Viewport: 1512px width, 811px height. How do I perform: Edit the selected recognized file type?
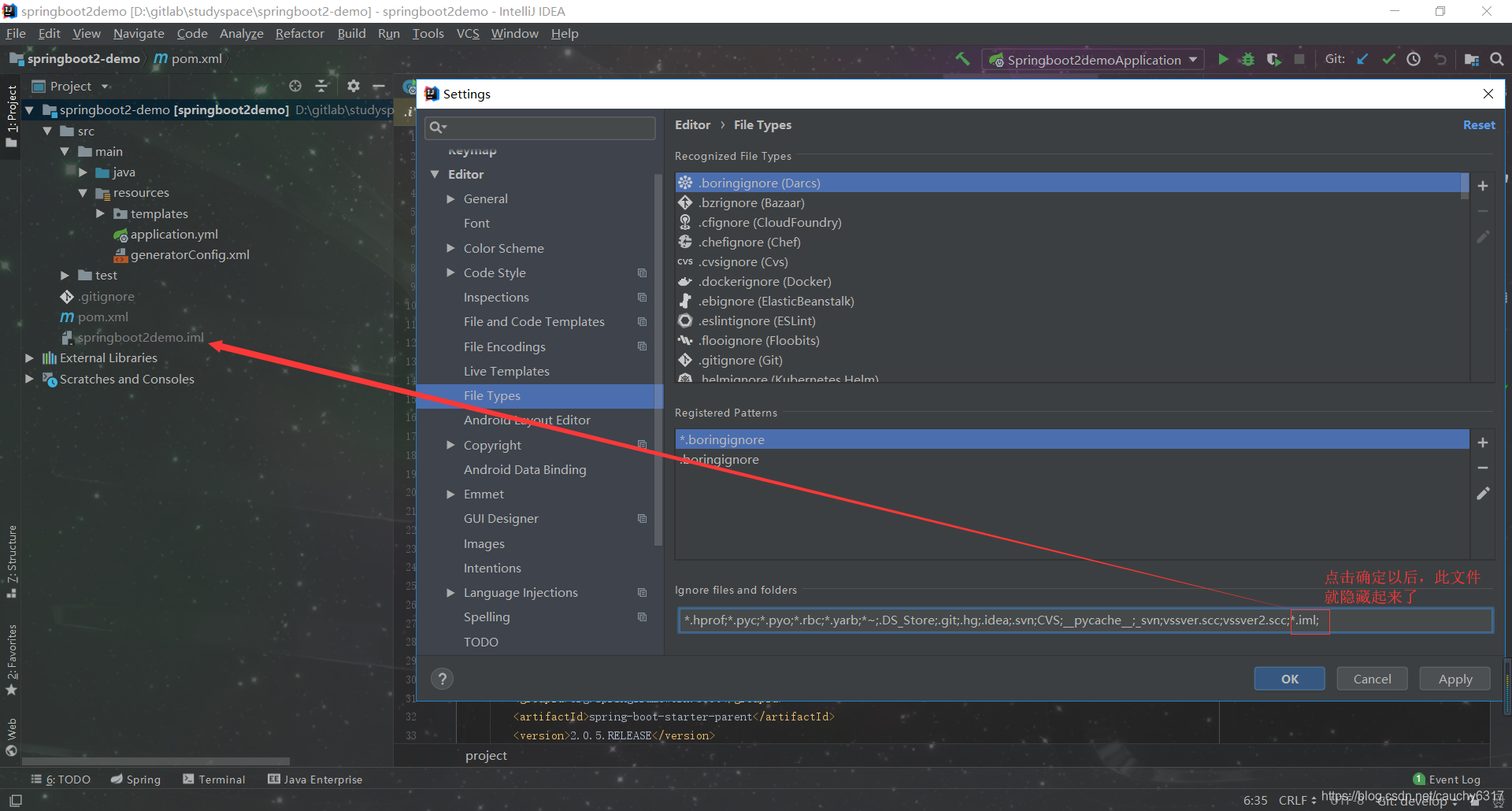[1483, 236]
